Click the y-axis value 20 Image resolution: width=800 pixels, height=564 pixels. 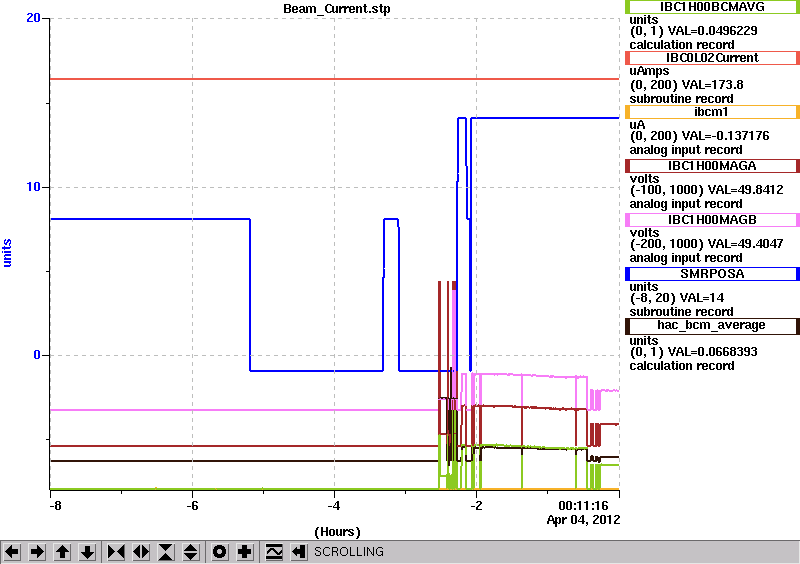[x=33, y=18]
